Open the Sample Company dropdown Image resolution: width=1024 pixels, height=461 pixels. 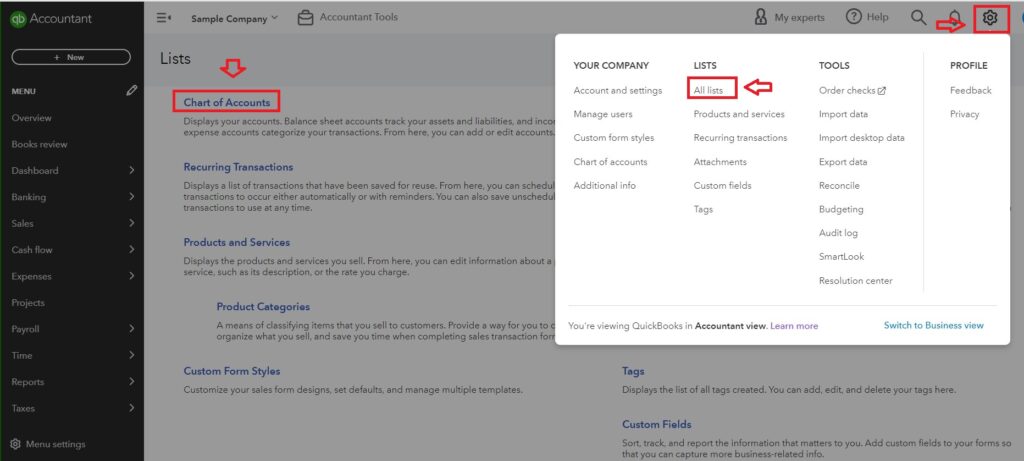234,18
